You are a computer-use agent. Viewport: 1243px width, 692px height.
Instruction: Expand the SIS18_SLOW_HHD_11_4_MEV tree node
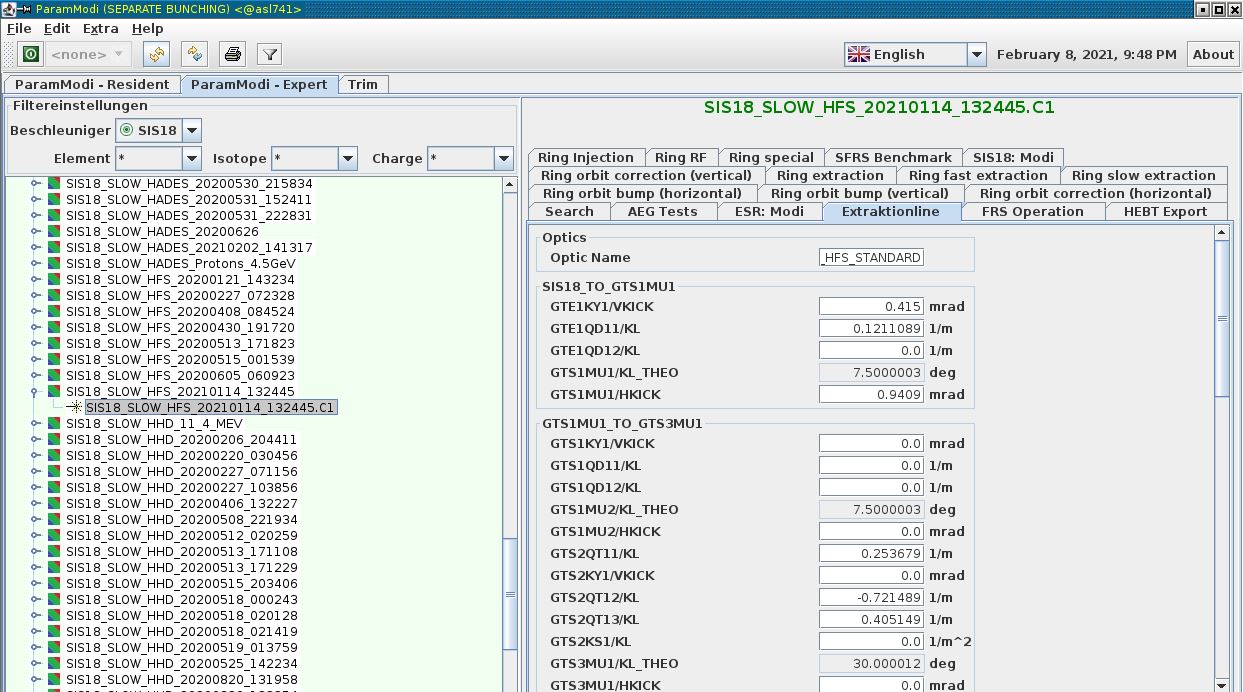click(x=36, y=424)
